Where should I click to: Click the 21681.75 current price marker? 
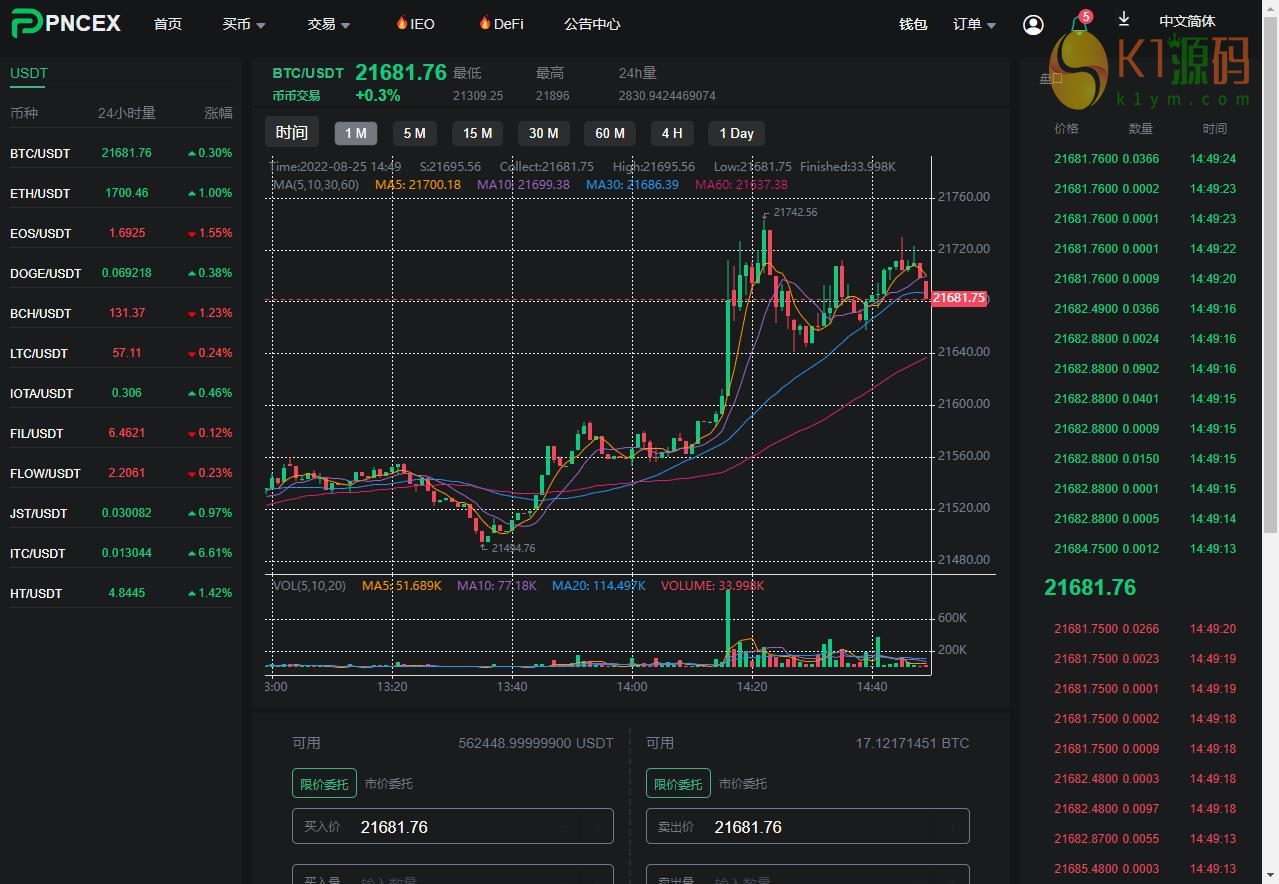959,298
